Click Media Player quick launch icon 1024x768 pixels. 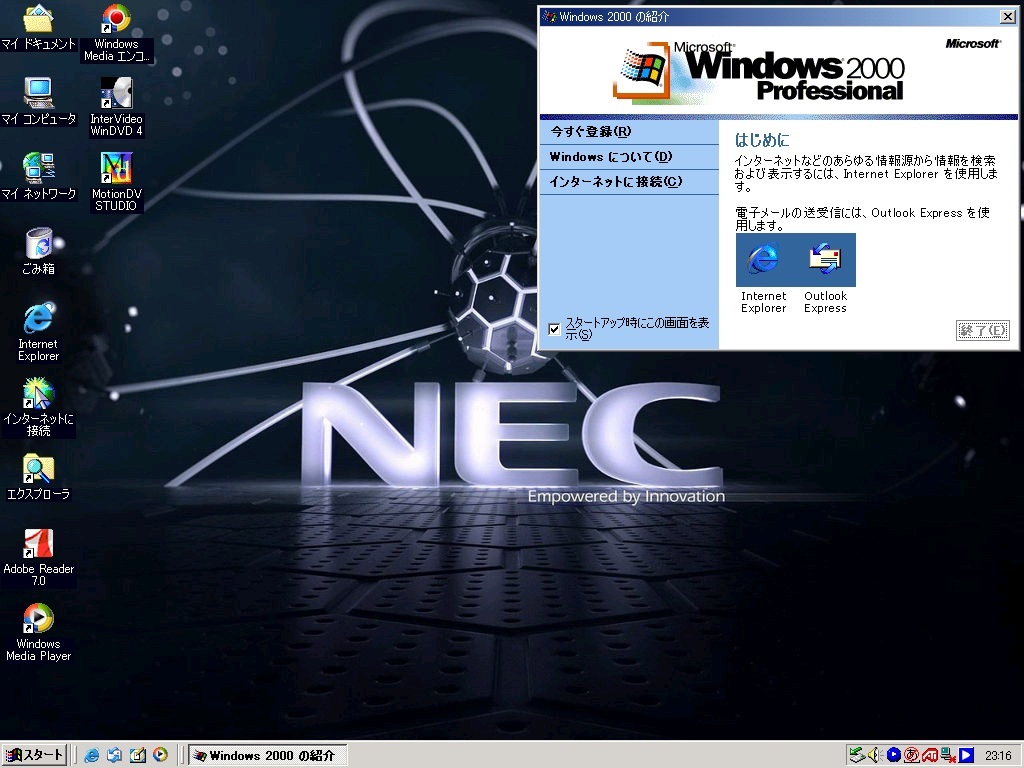160,755
